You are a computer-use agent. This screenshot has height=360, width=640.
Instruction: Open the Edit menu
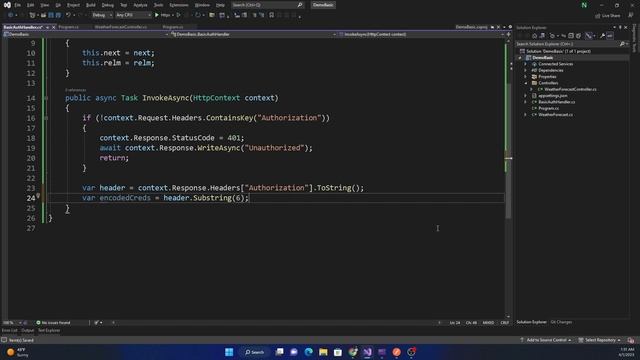click(30, 5)
